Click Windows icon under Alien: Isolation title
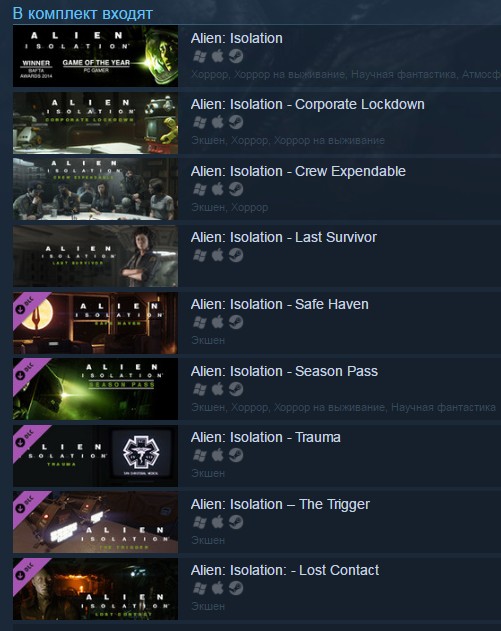This screenshot has width=501, height=631. (200, 56)
